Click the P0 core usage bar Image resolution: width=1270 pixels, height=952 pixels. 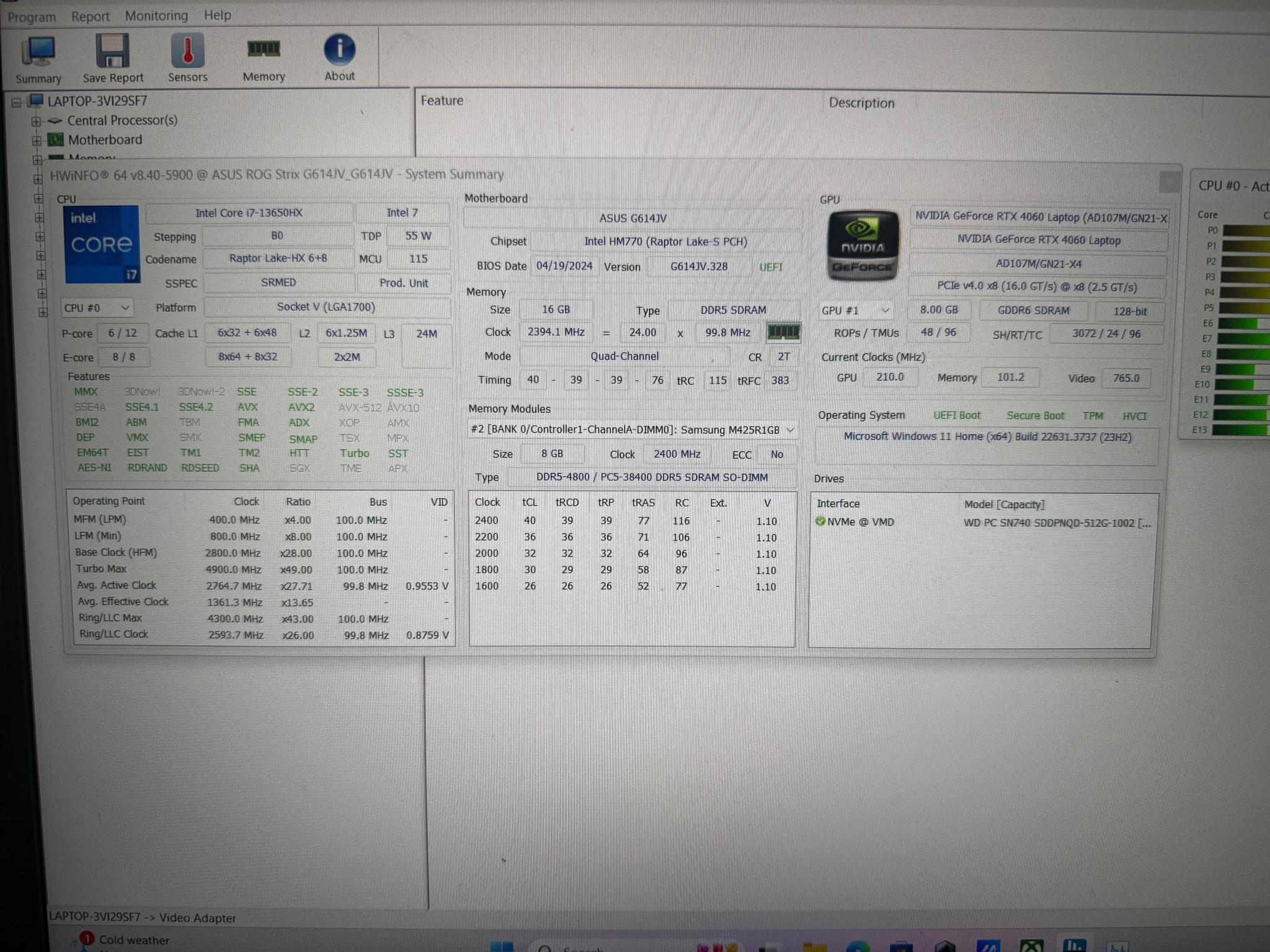click(1245, 231)
